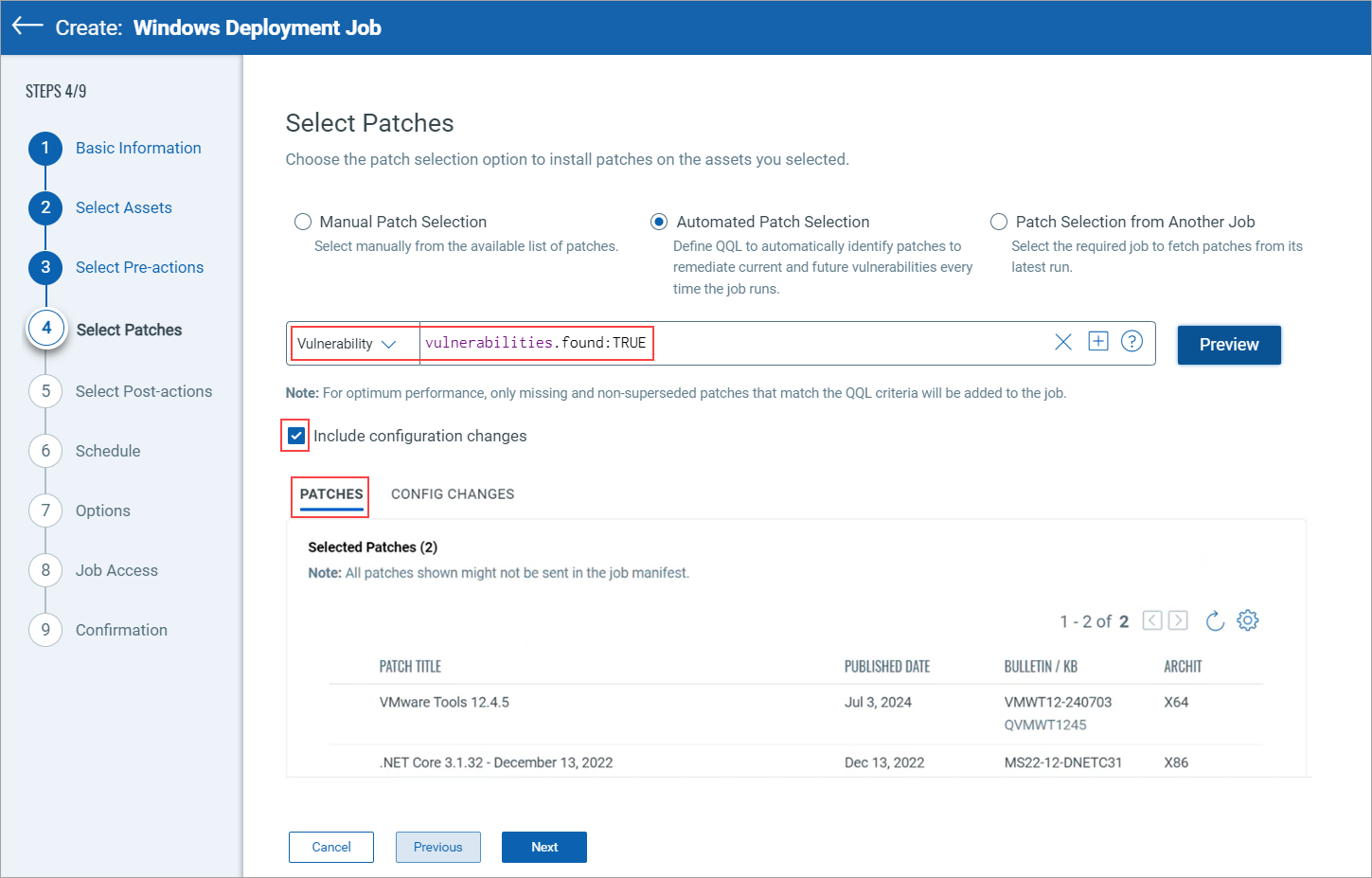Switch to the CONFIG CHANGES tab

click(453, 494)
